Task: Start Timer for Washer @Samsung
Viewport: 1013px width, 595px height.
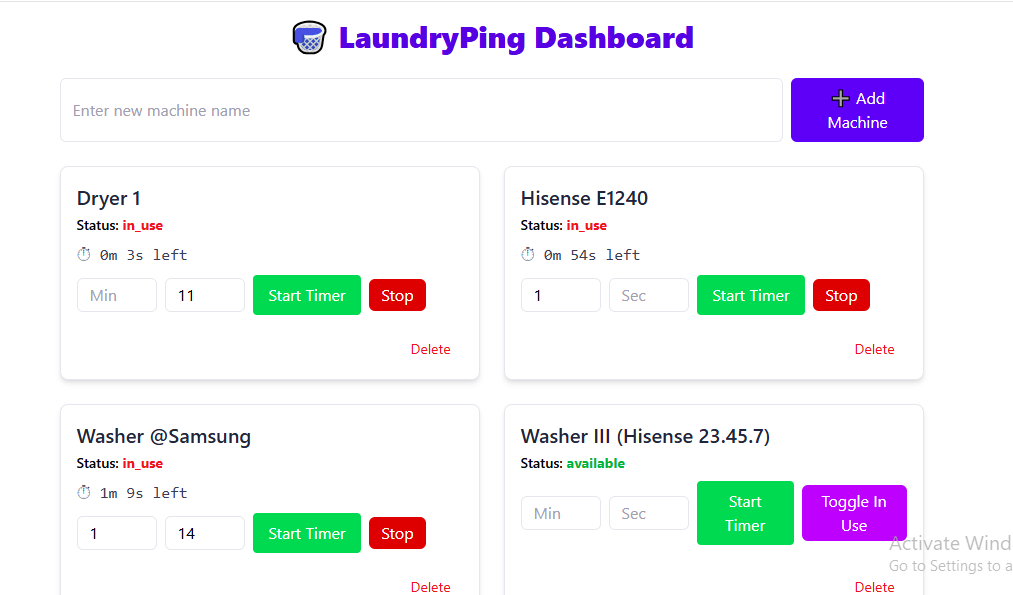Action: coord(306,533)
